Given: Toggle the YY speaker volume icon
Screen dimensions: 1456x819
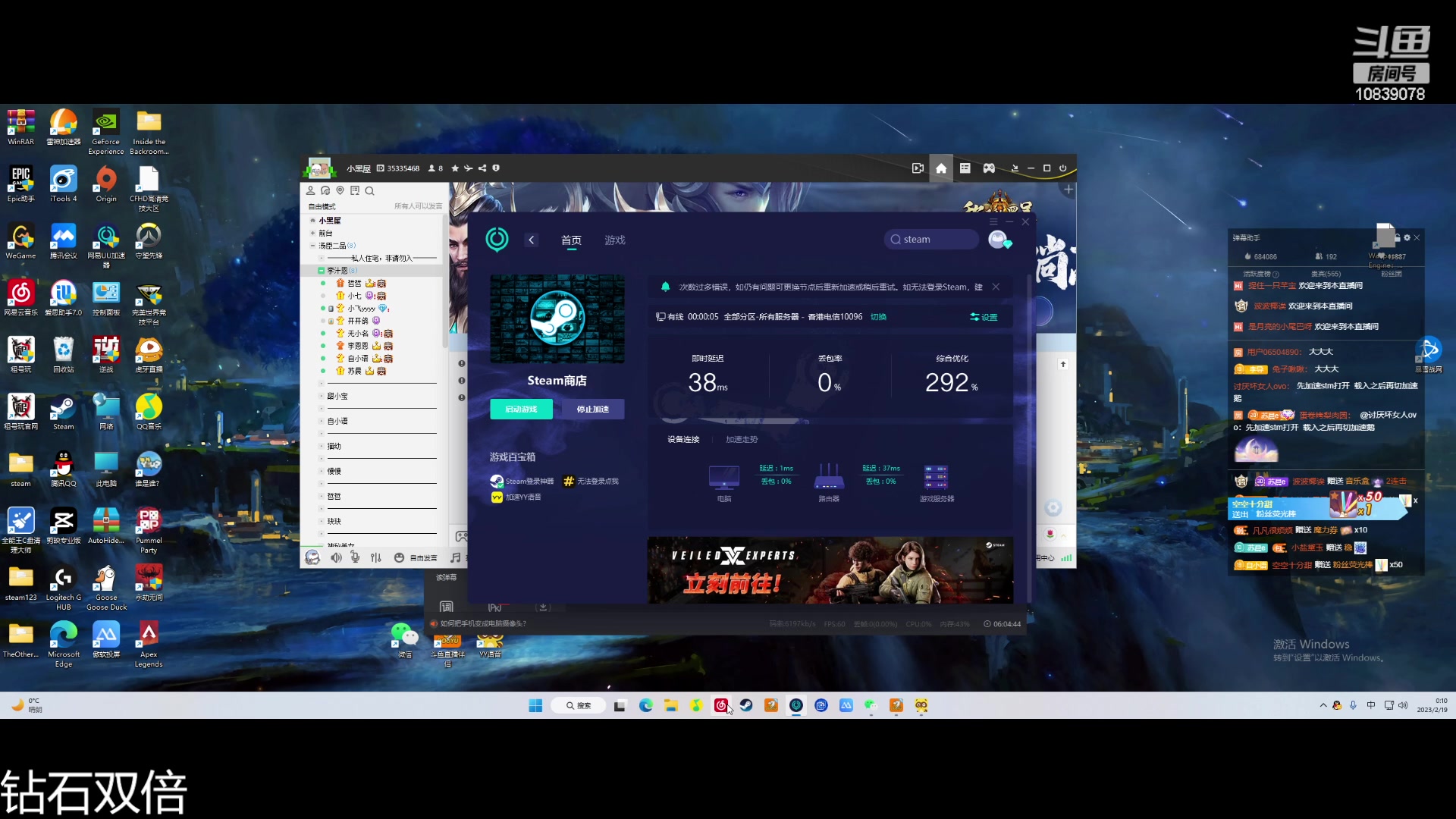Looking at the screenshot, I should point(336,557).
